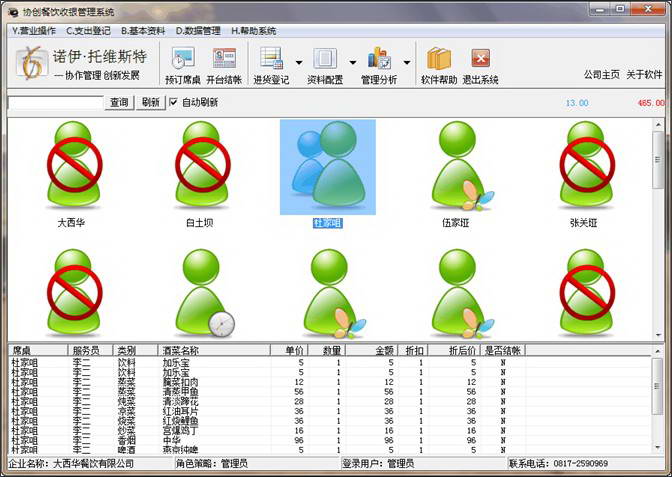Sort by the 服务员 column header
This screenshot has height=477, width=672.
[x=90, y=351]
